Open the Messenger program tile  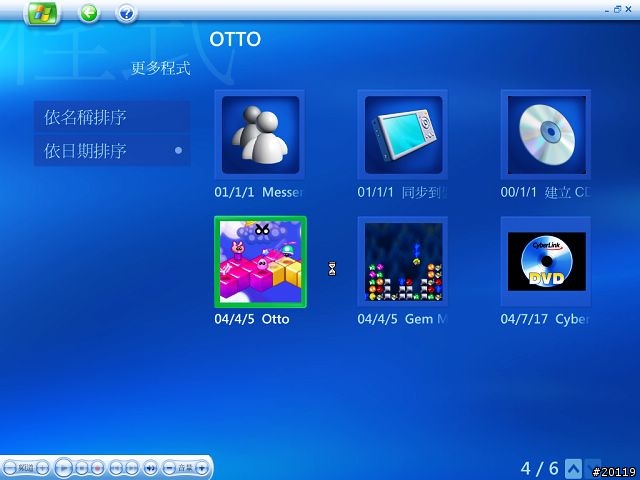coord(260,135)
